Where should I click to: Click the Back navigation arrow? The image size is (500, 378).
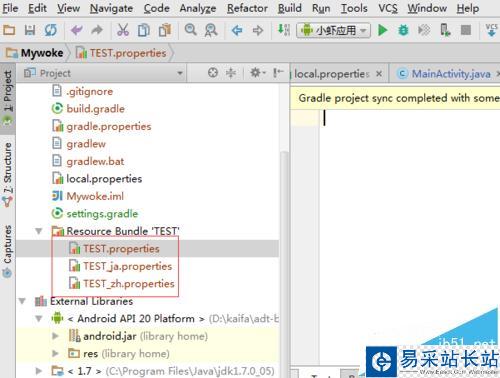(237, 31)
